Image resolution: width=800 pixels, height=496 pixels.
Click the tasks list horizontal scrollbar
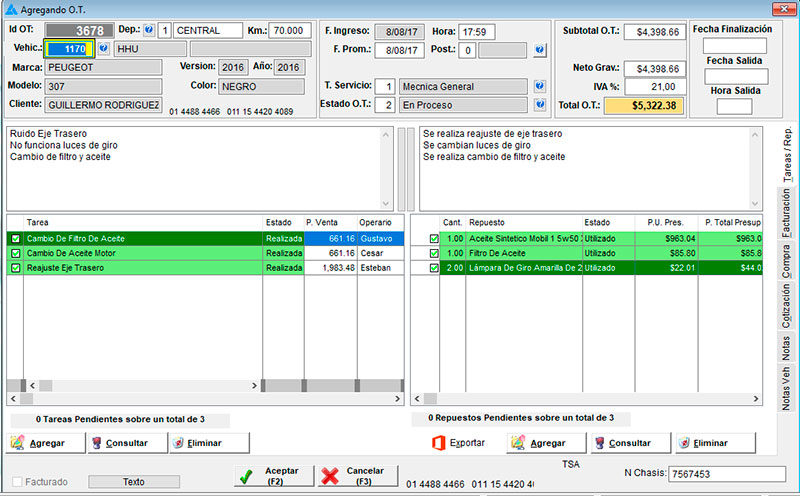tap(140, 386)
